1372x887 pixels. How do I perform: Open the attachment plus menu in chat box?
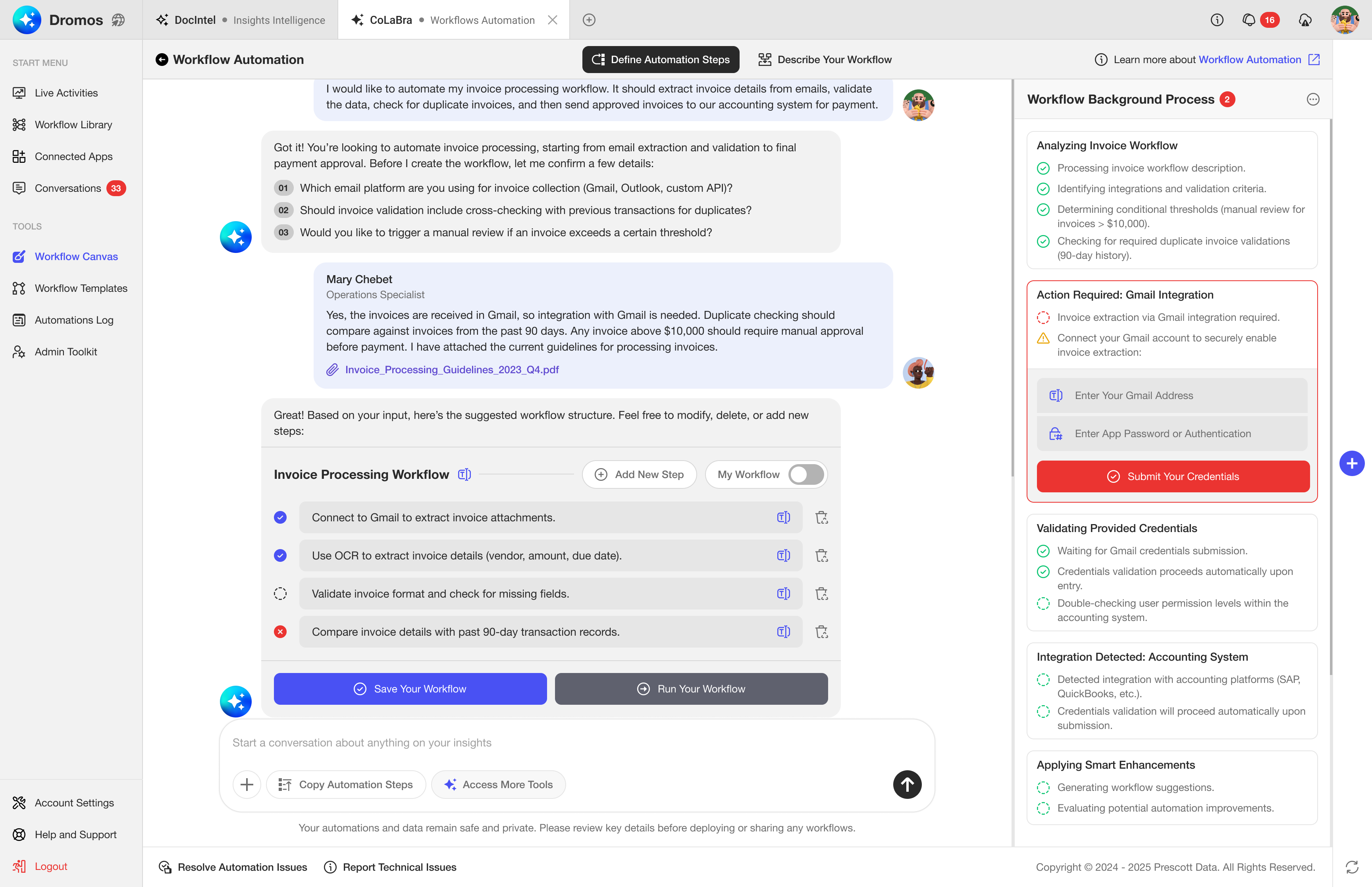click(247, 785)
